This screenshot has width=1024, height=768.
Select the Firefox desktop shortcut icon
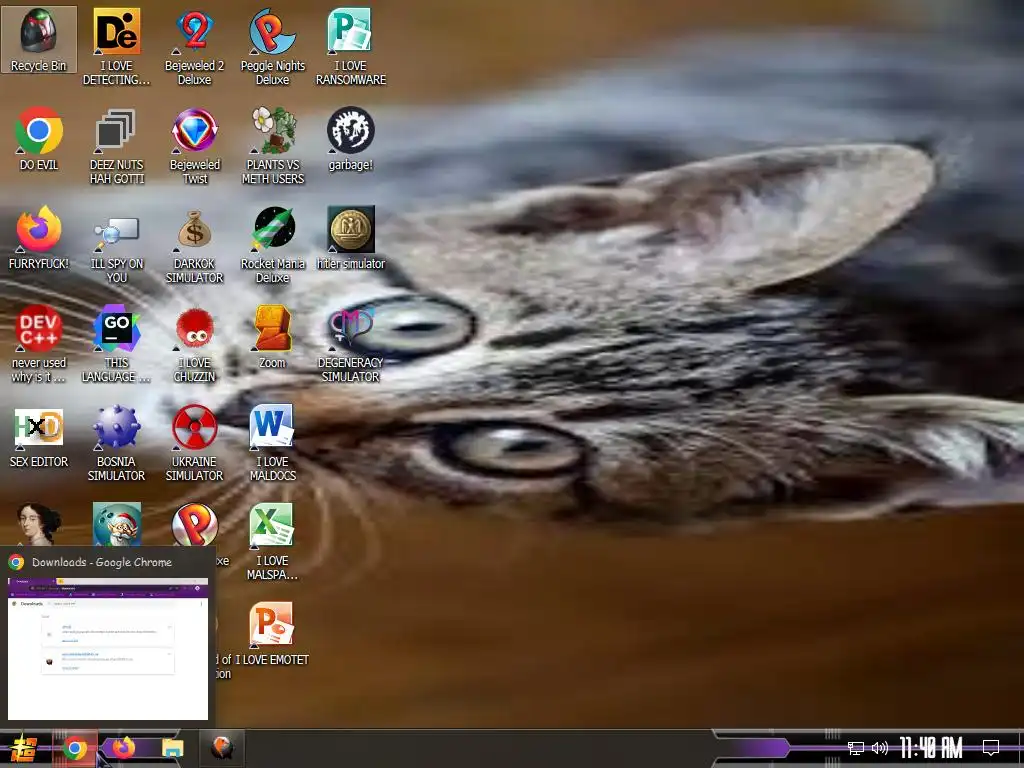pos(39,238)
